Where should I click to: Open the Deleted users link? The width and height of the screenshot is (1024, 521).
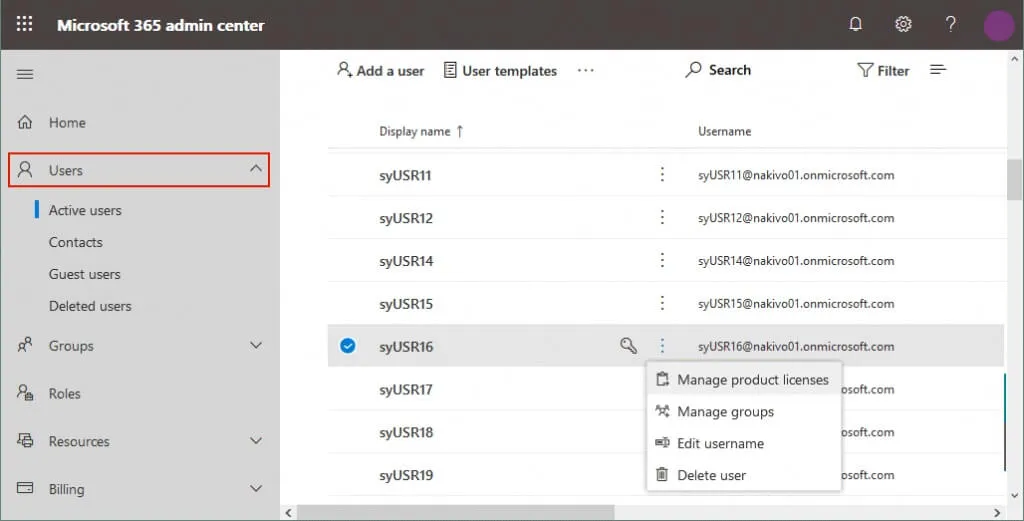point(90,306)
